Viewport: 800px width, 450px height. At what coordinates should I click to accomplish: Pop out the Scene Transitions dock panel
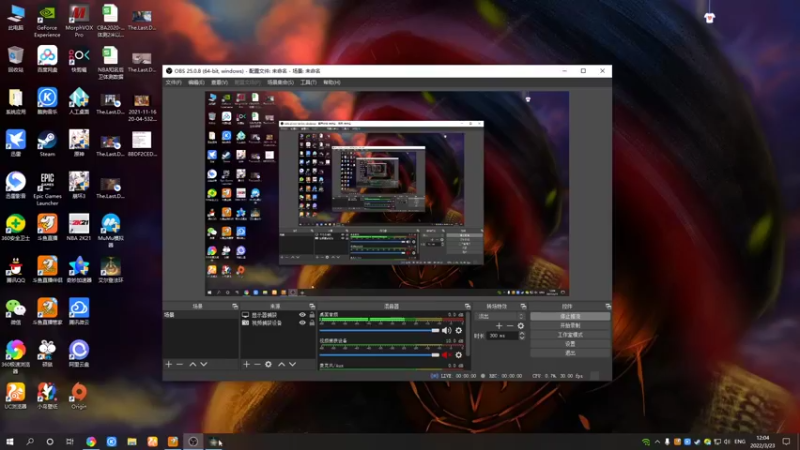pos(523,306)
